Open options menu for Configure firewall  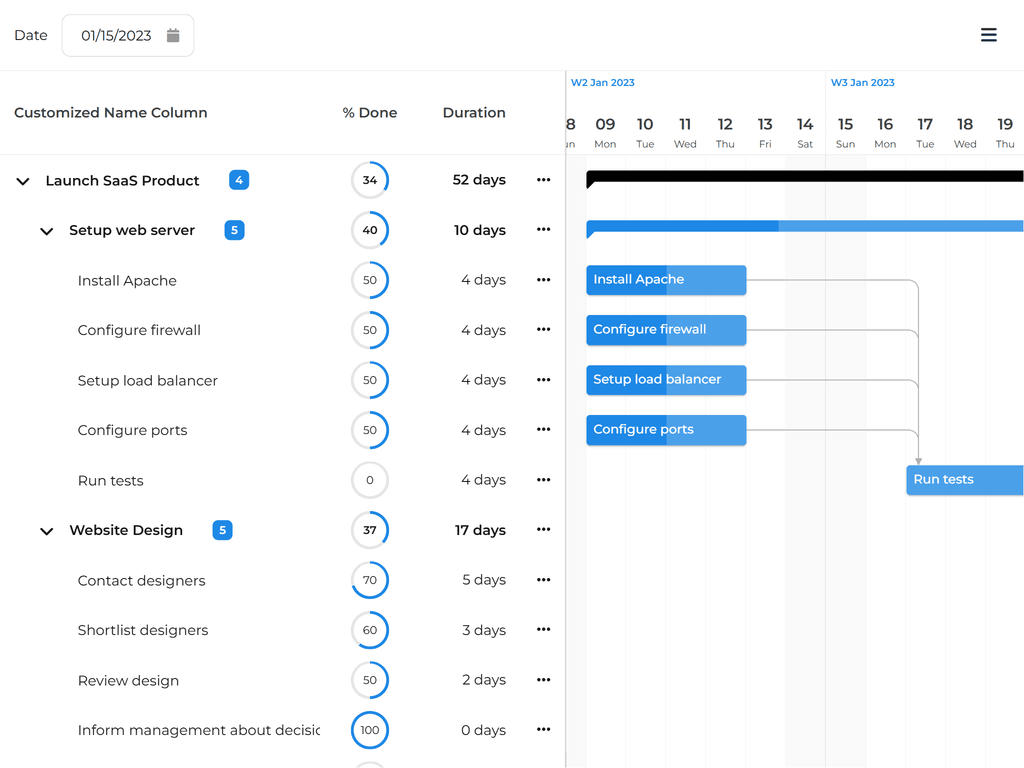coord(543,330)
